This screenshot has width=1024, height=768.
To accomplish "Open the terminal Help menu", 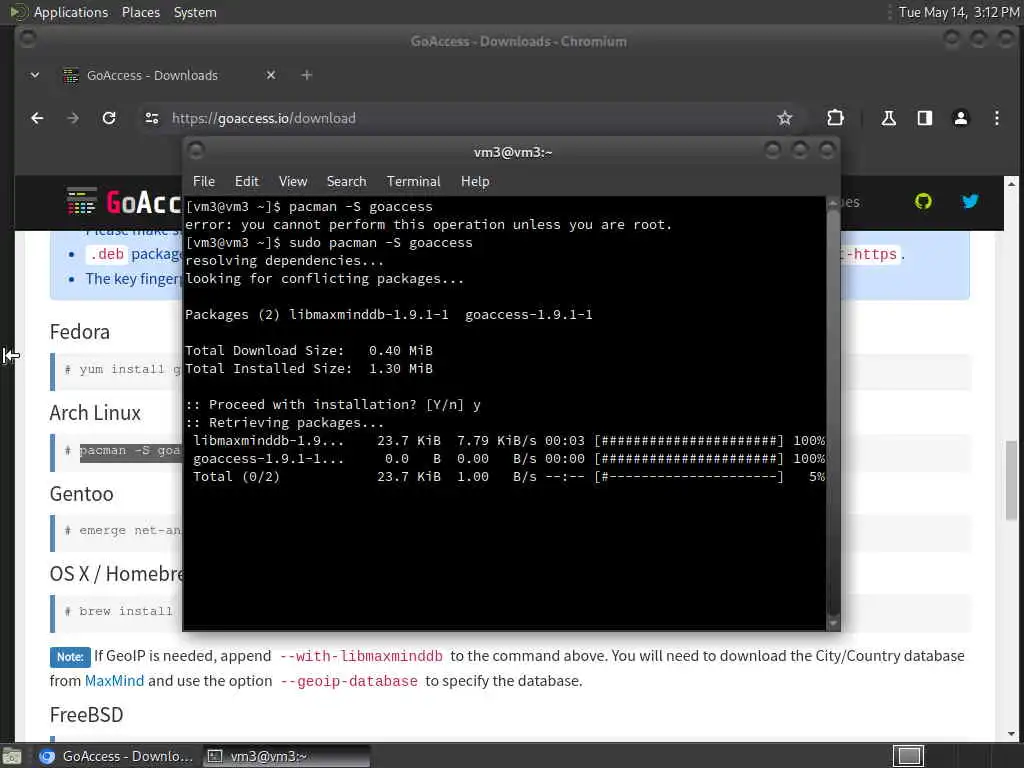I will pos(475,182).
